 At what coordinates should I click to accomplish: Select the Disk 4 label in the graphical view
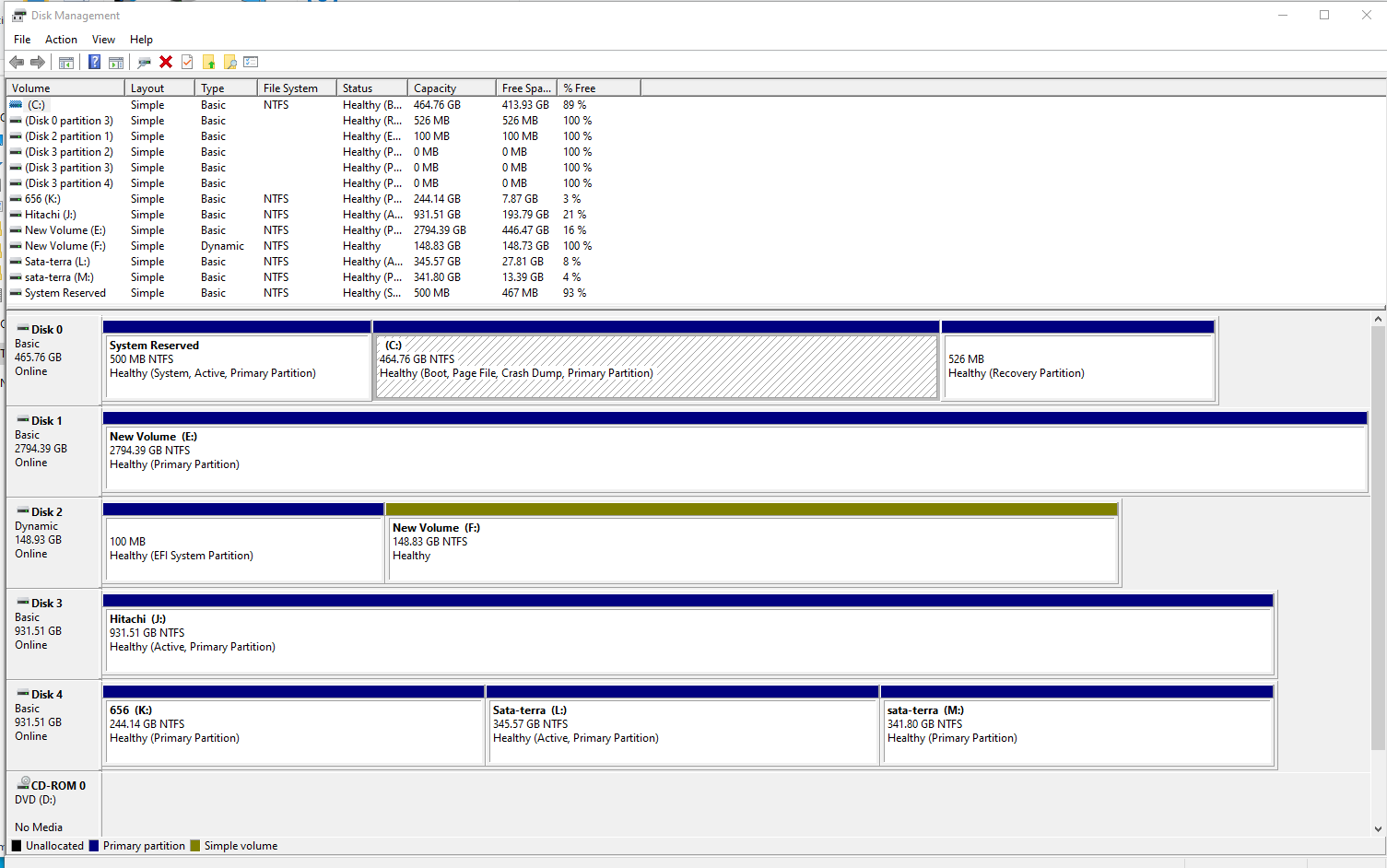pos(53,725)
